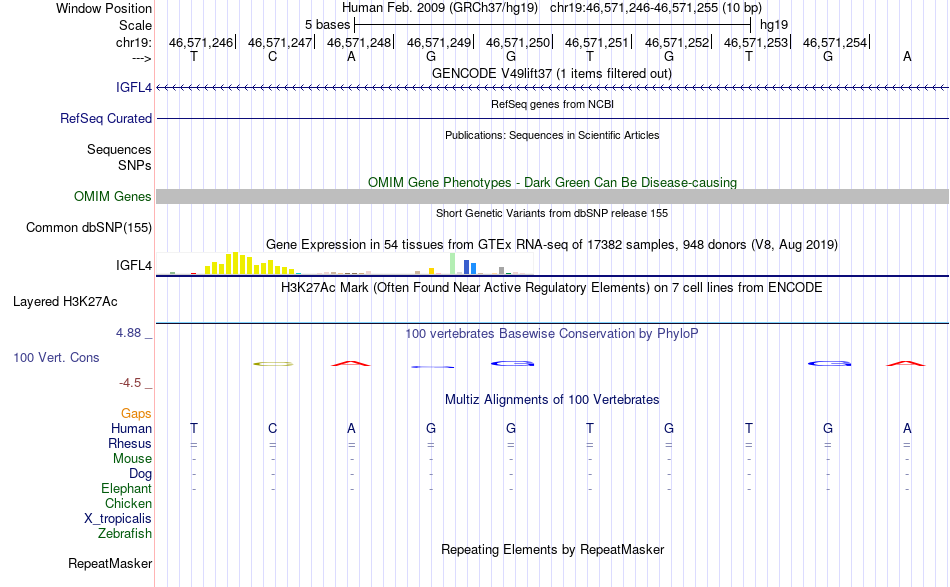The width and height of the screenshot is (950, 587).
Task: Click the 4.88 PhyloP upper scale value
Action: tap(128, 333)
